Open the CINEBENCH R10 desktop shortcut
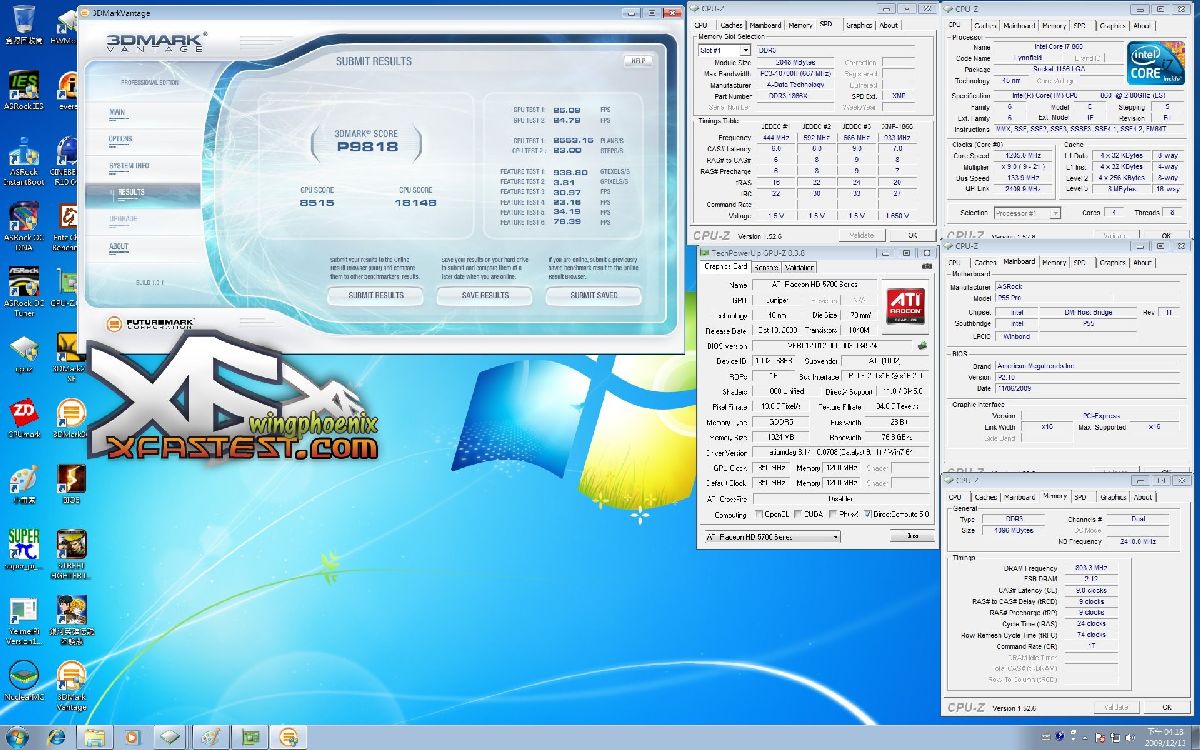The height and width of the screenshot is (750, 1200). tap(70, 162)
